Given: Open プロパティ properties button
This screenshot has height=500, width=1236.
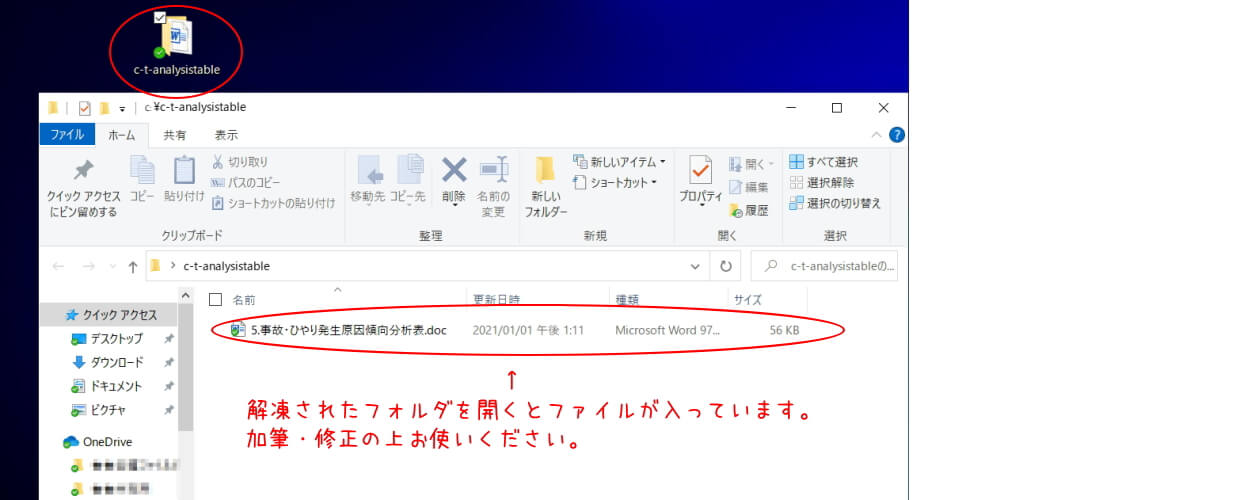Looking at the screenshot, I should [701, 180].
